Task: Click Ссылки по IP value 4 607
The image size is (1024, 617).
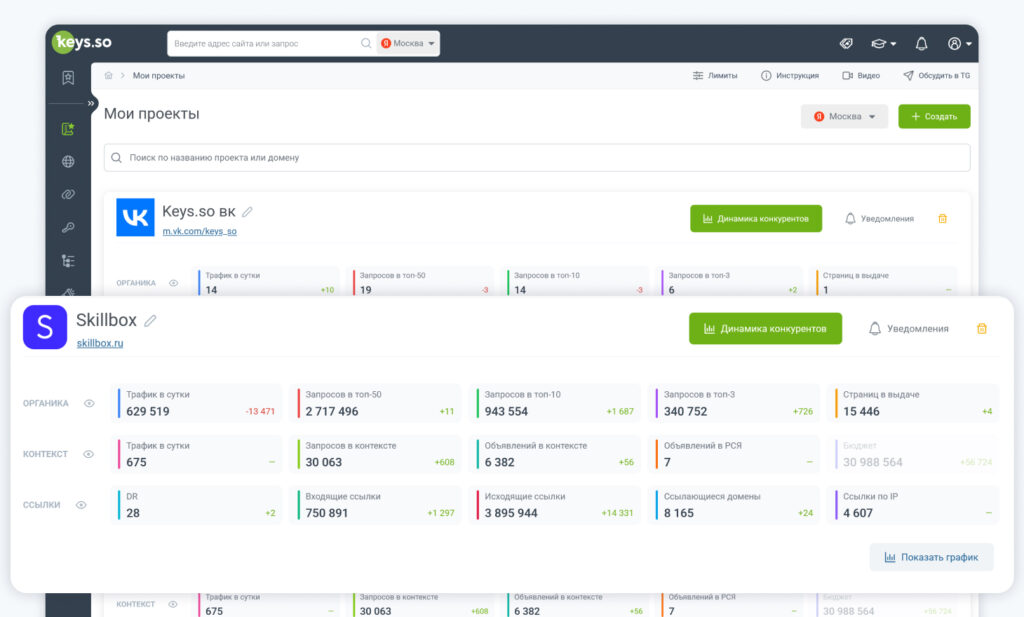Action: 857,513
